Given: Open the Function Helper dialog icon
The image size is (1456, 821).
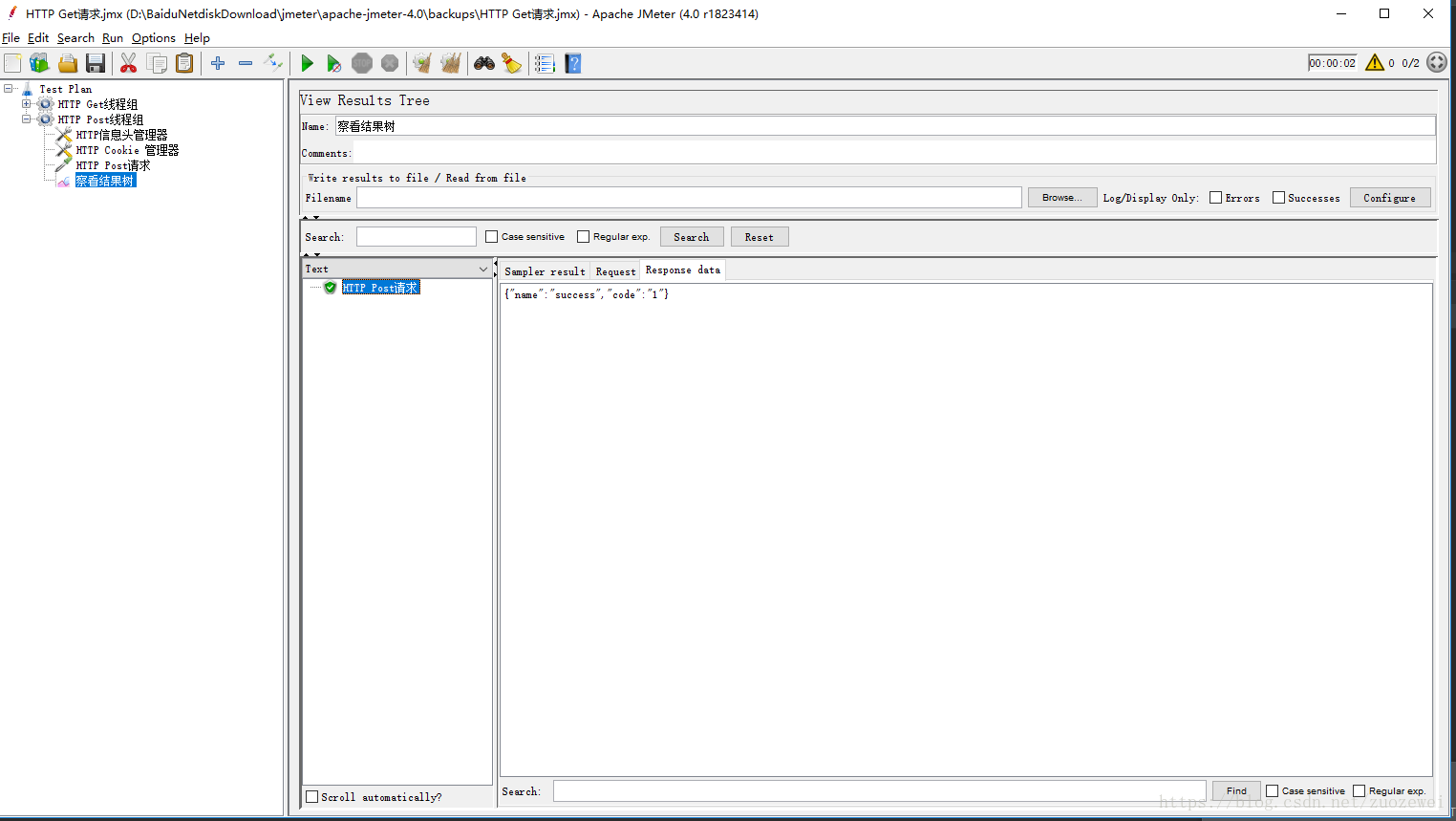Looking at the screenshot, I should click(x=545, y=63).
